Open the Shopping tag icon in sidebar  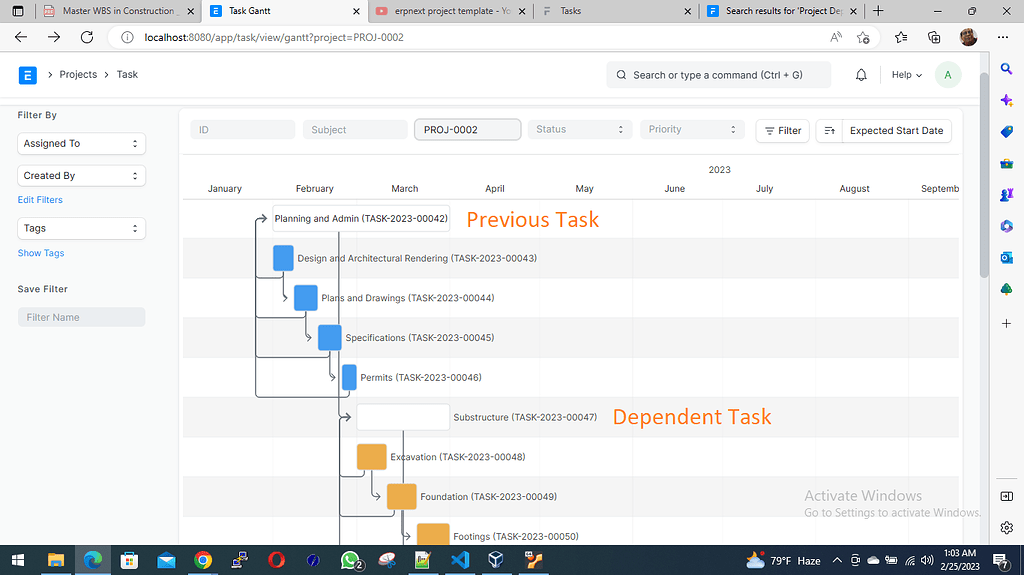[1006, 132]
